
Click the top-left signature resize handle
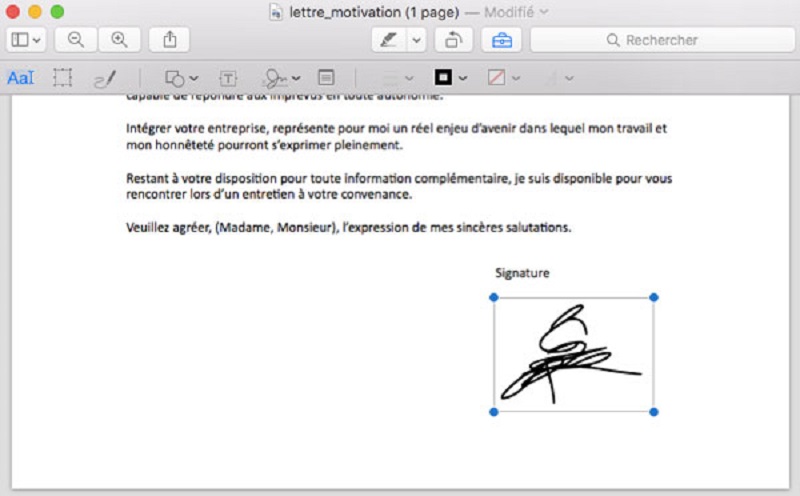[x=493, y=297]
